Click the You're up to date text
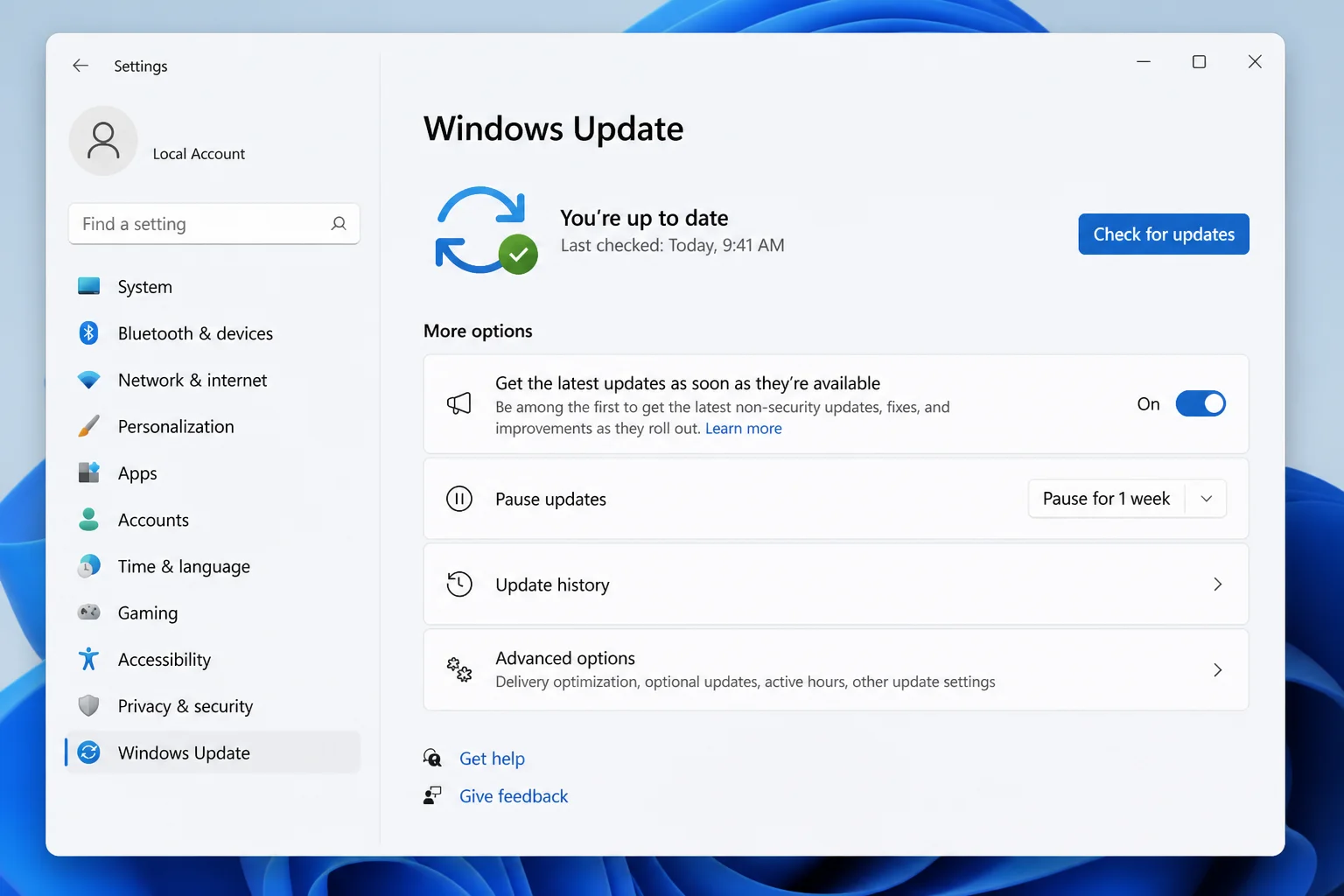This screenshot has width=1344, height=896. 644,218
